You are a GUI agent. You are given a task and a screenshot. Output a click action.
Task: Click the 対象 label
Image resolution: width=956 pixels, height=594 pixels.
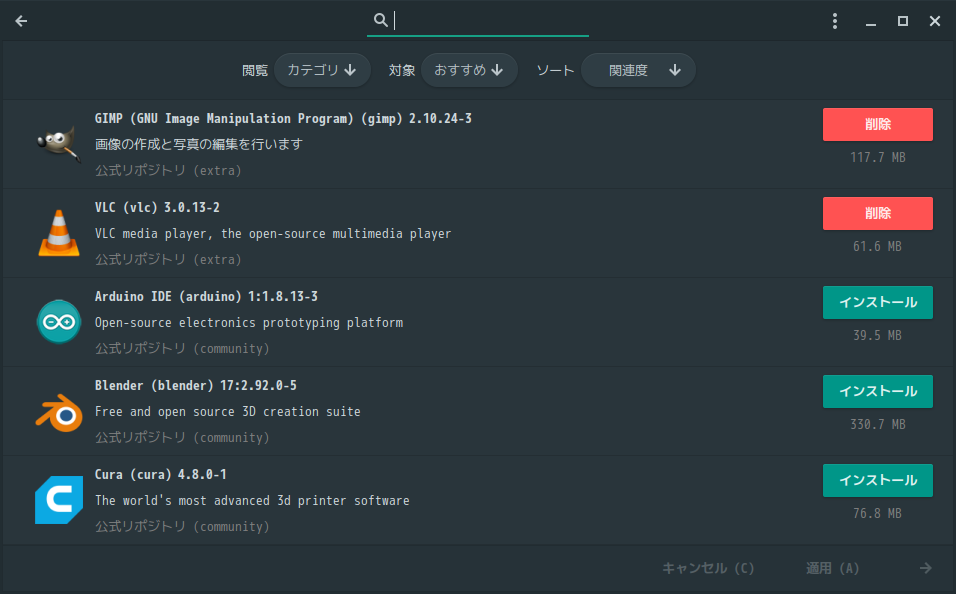(x=402, y=71)
